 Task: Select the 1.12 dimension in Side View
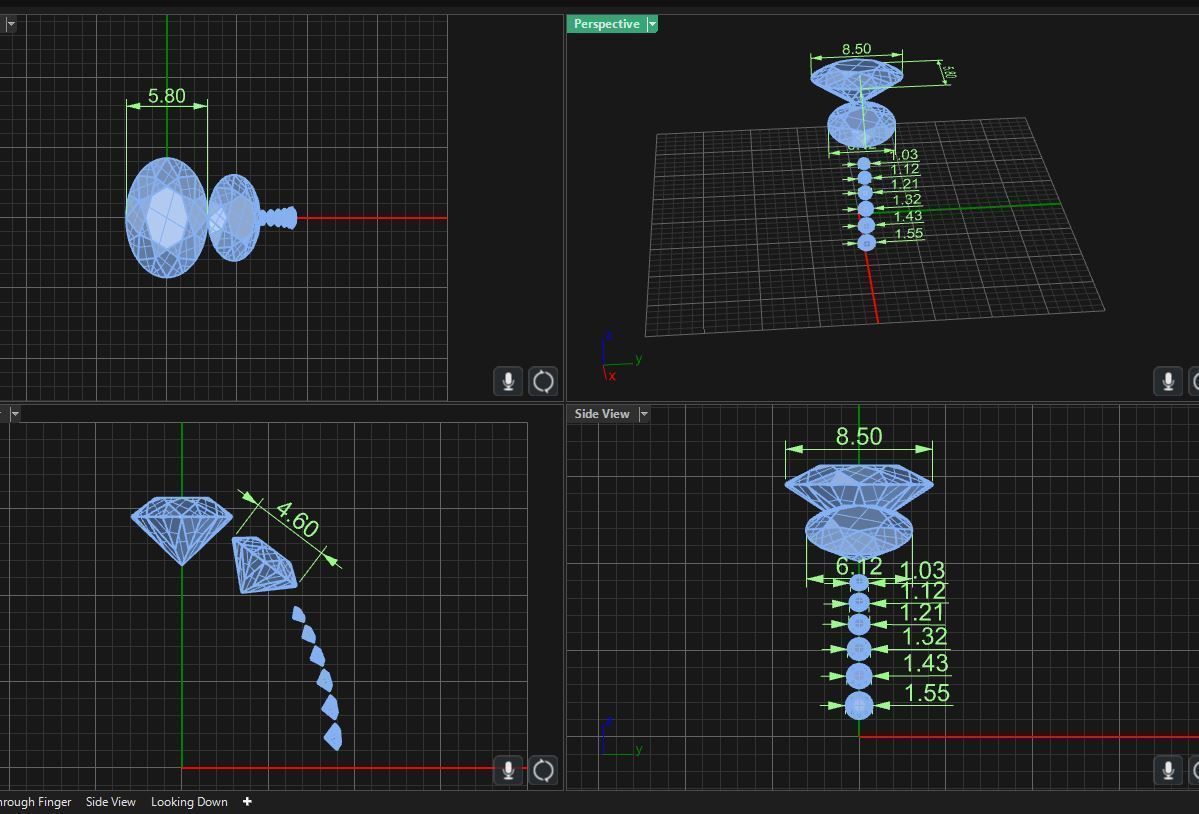(x=923, y=591)
